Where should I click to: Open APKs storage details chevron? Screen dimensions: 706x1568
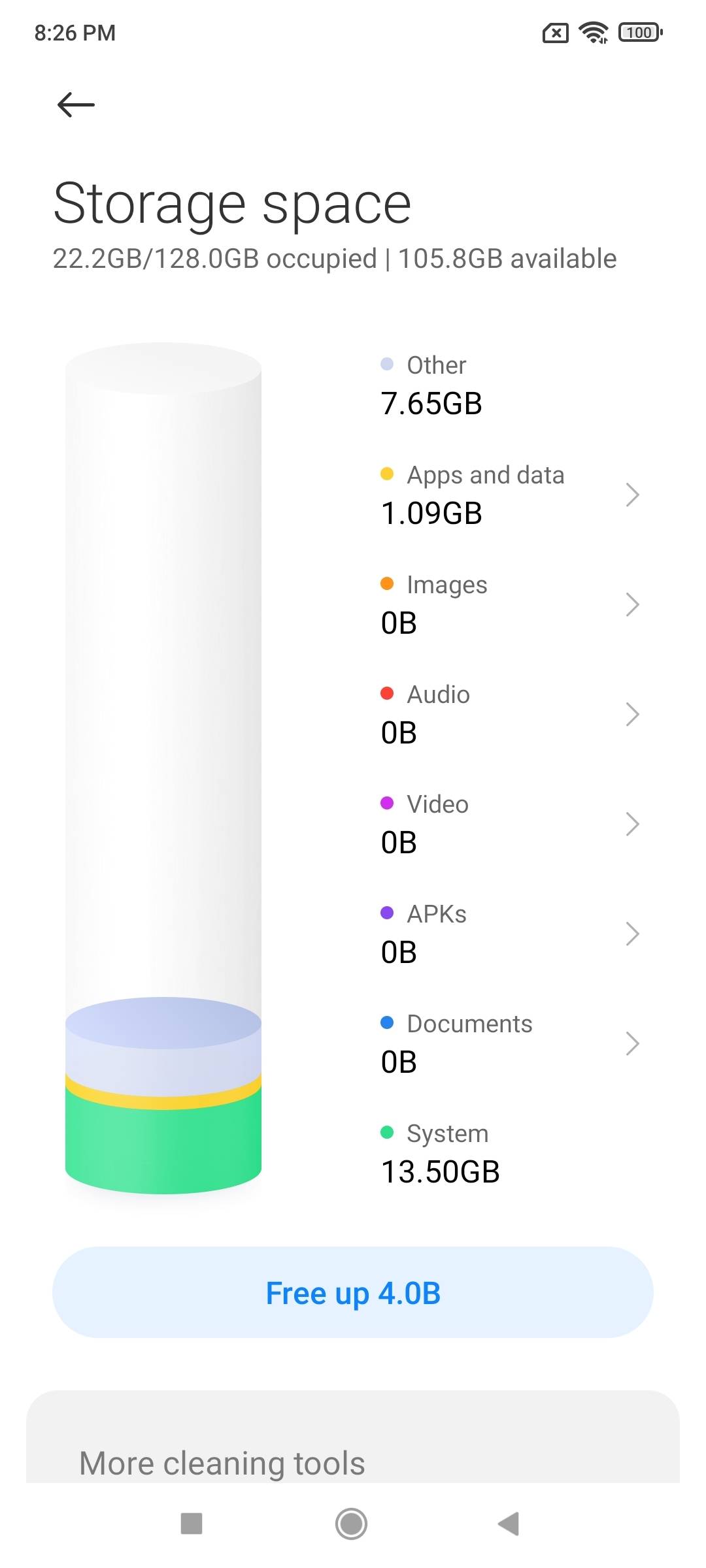point(631,934)
